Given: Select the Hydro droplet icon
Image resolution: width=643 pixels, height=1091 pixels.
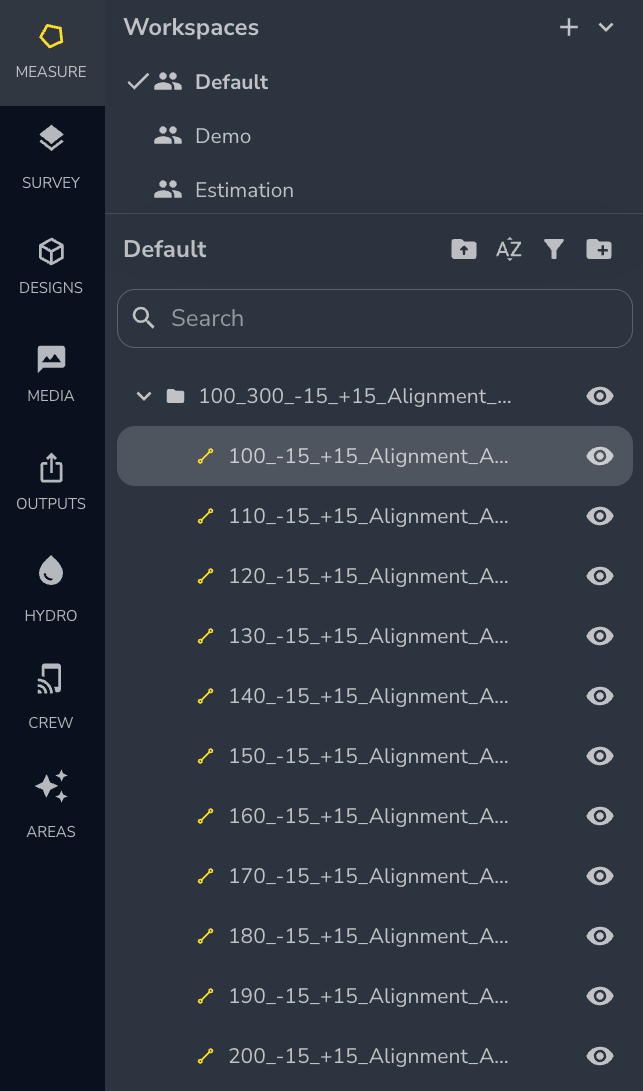Looking at the screenshot, I should pyautogui.click(x=51, y=571).
